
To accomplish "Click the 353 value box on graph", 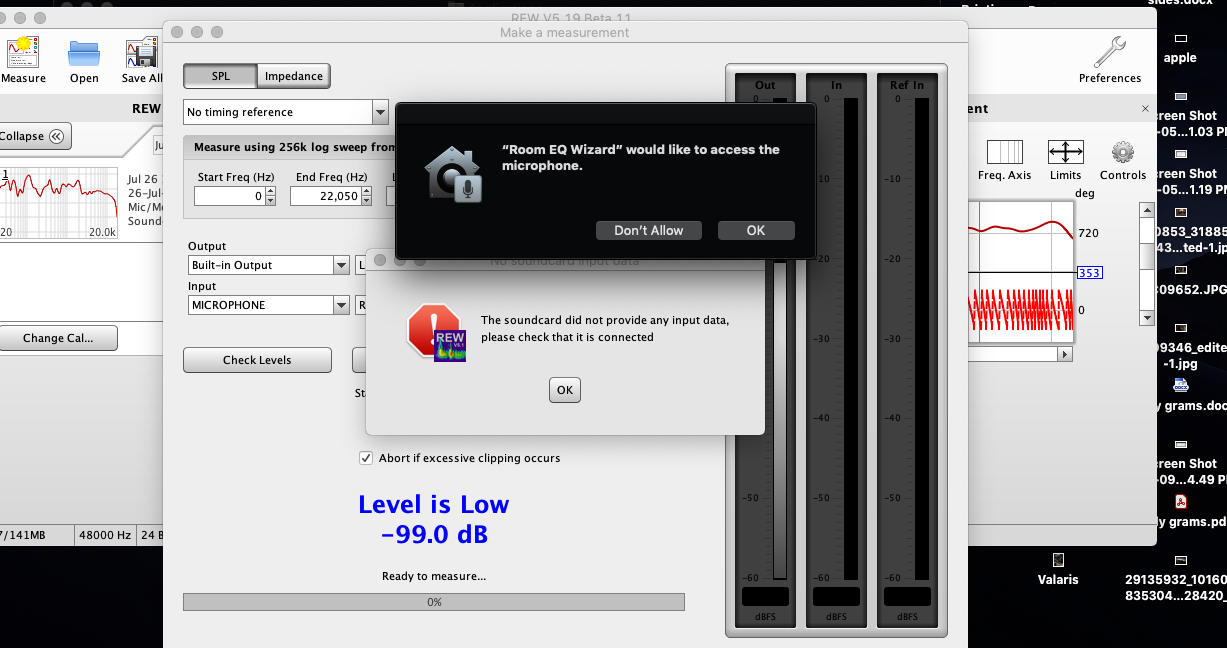I will pyautogui.click(x=1089, y=273).
